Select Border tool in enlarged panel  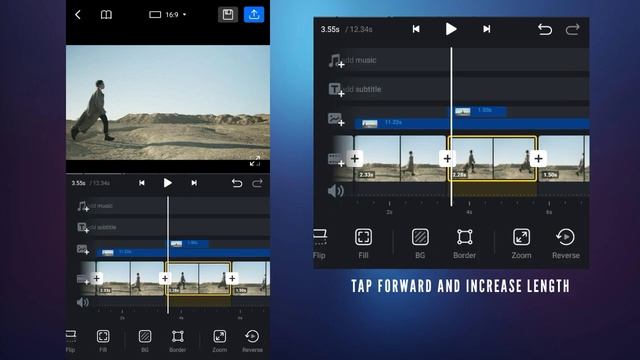(464, 244)
